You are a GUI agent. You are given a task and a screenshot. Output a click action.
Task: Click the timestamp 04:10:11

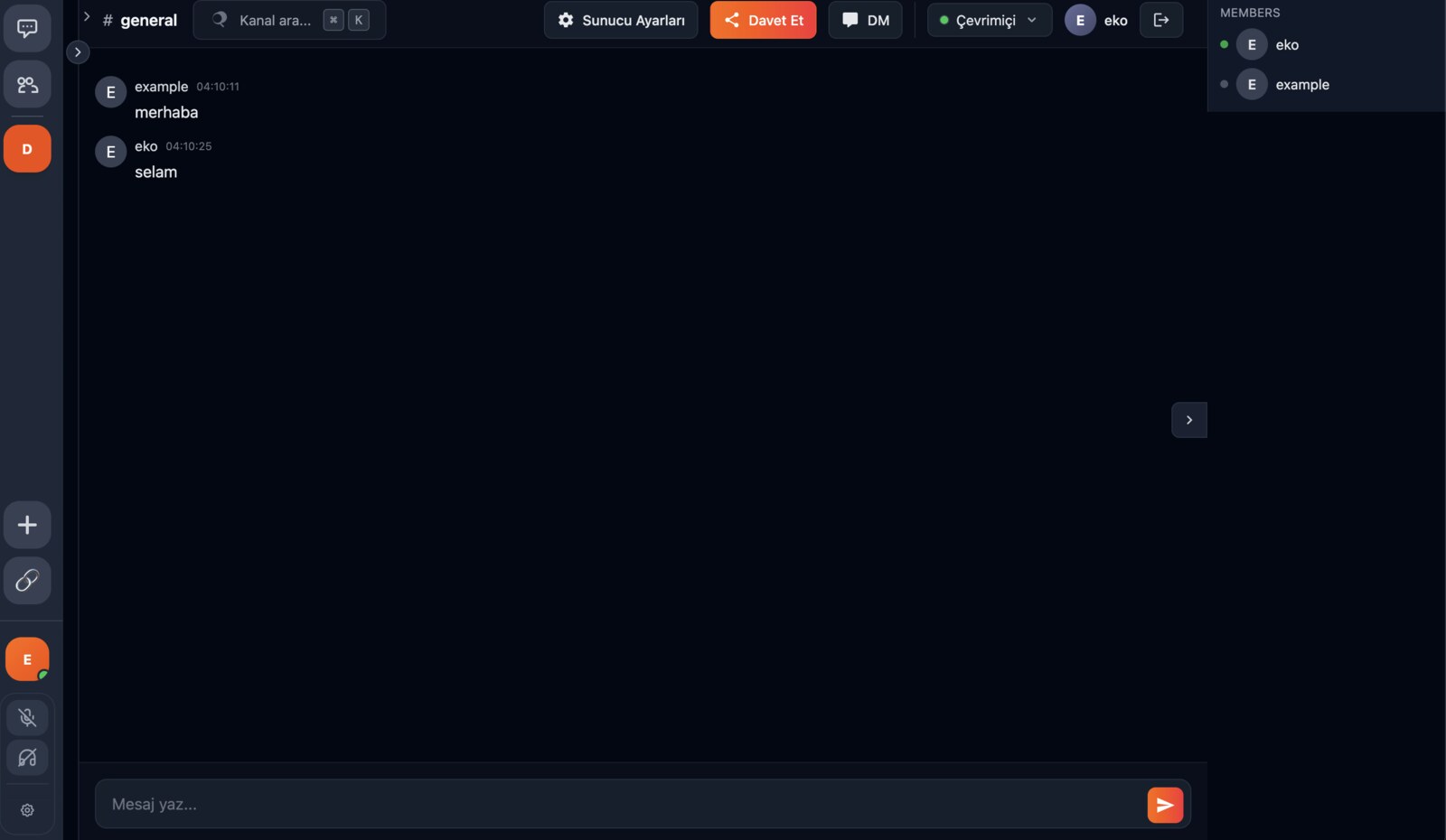coord(218,87)
